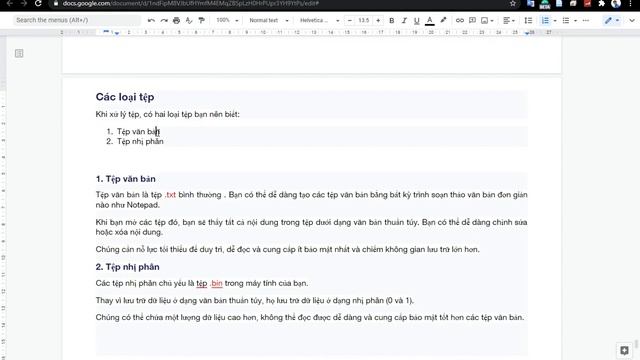Click the font size field showing 13.5
640x360 pixels.
[x=364, y=20]
